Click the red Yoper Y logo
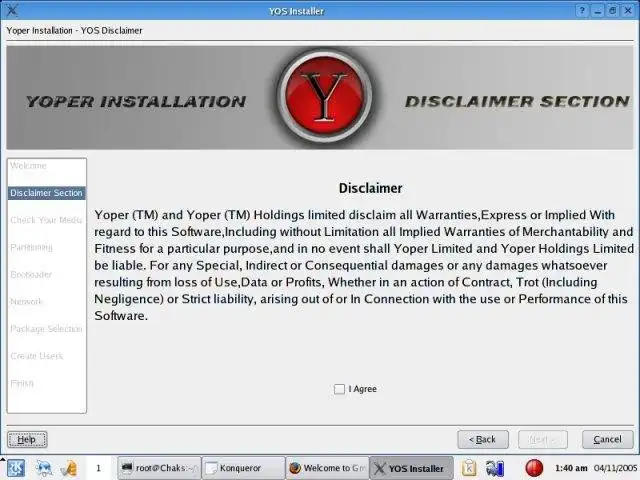640x480 pixels. 324,96
